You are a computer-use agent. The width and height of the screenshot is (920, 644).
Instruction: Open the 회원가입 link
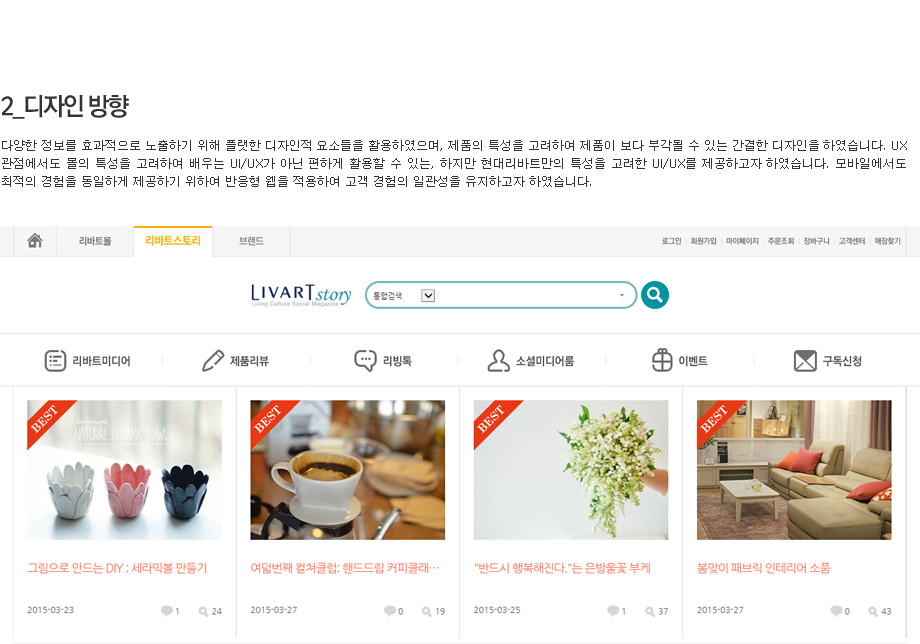pyautogui.click(x=703, y=241)
